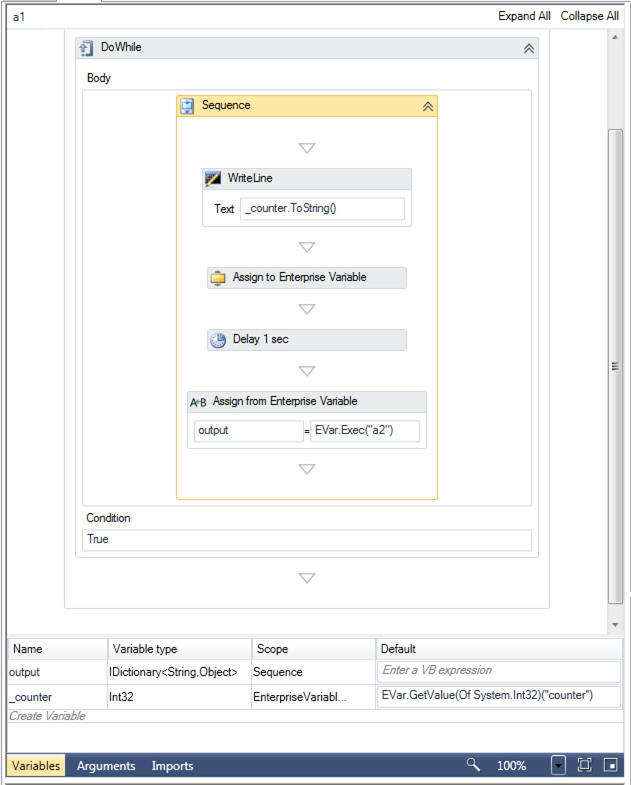This screenshot has width=631, height=785.
Task: Open the Variables tab
Action: (x=36, y=765)
